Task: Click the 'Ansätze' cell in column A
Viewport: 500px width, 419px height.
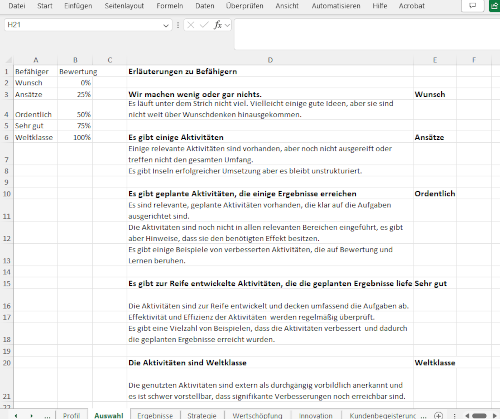Action: tap(36, 94)
